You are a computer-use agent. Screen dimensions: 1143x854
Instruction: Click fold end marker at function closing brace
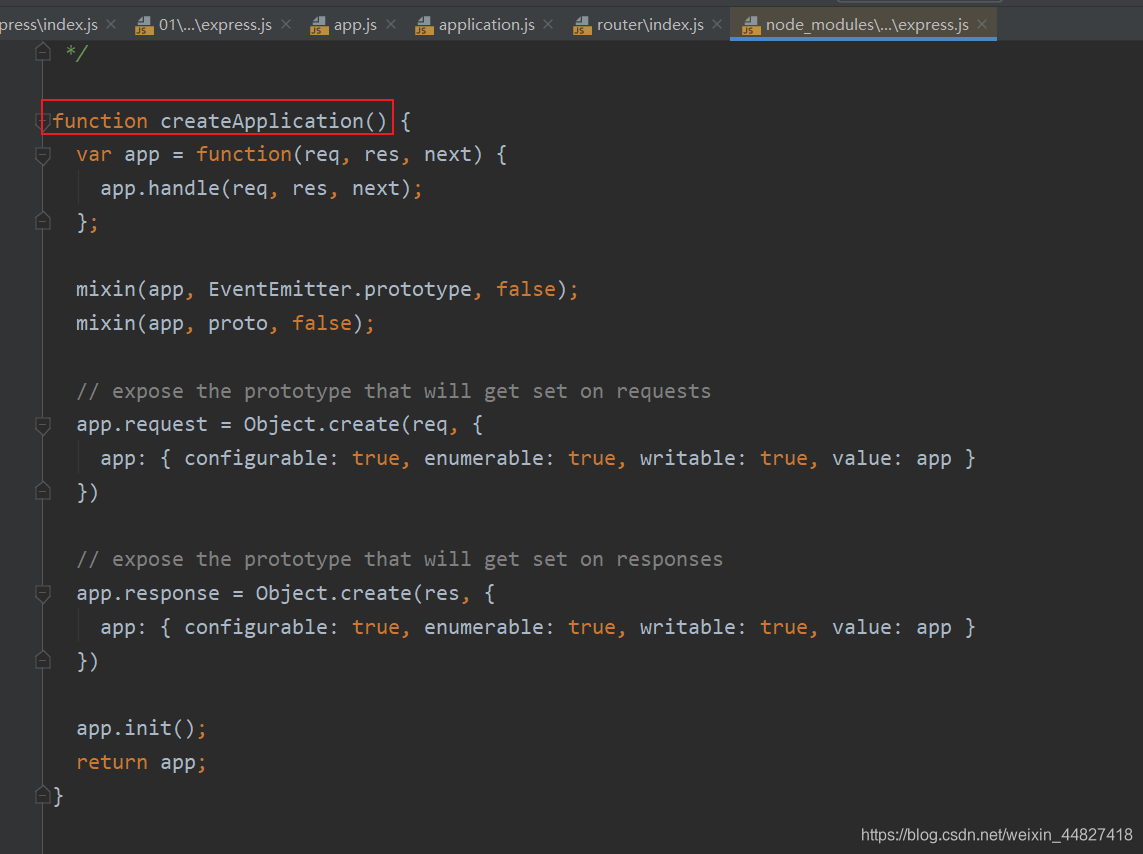click(43, 796)
